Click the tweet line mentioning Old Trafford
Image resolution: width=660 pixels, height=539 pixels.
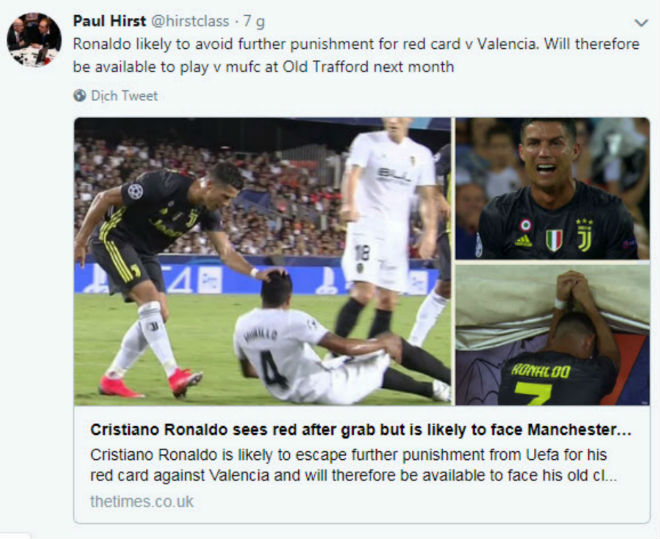pos(263,67)
